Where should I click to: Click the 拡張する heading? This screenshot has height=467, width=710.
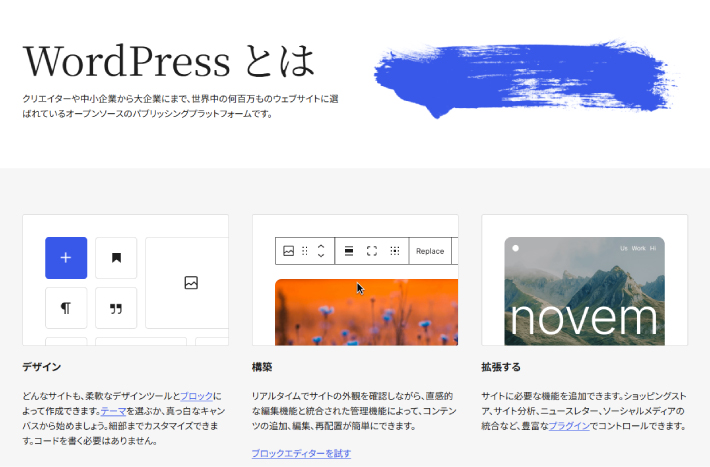(x=501, y=367)
